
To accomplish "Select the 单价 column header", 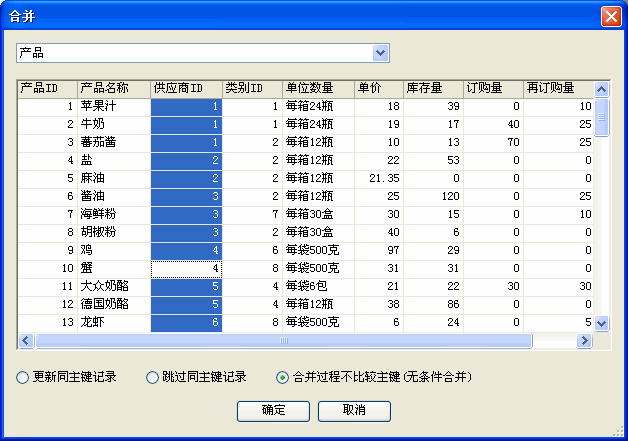I will (379, 88).
